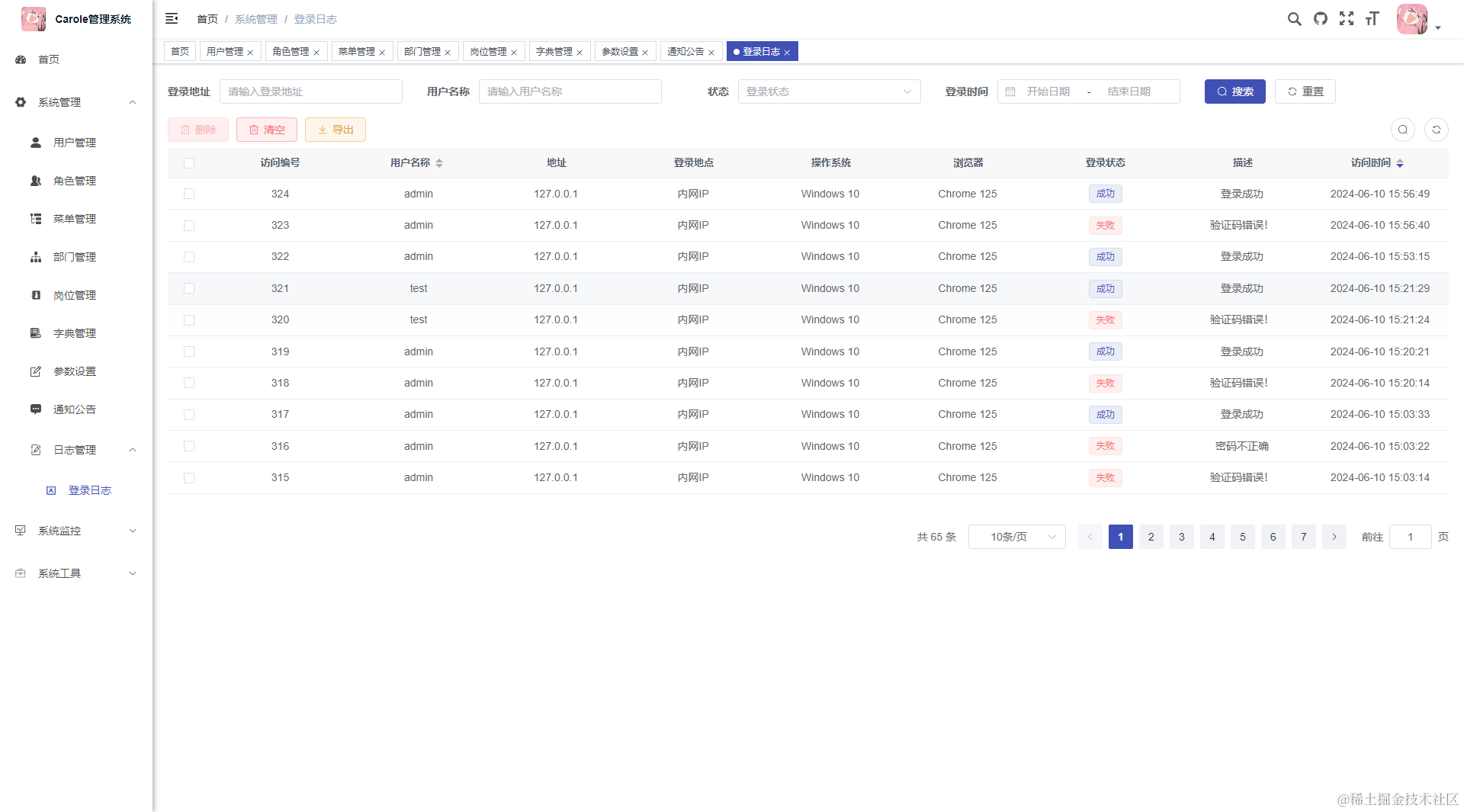Click the user avatar in the header

click(x=1411, y=19)
